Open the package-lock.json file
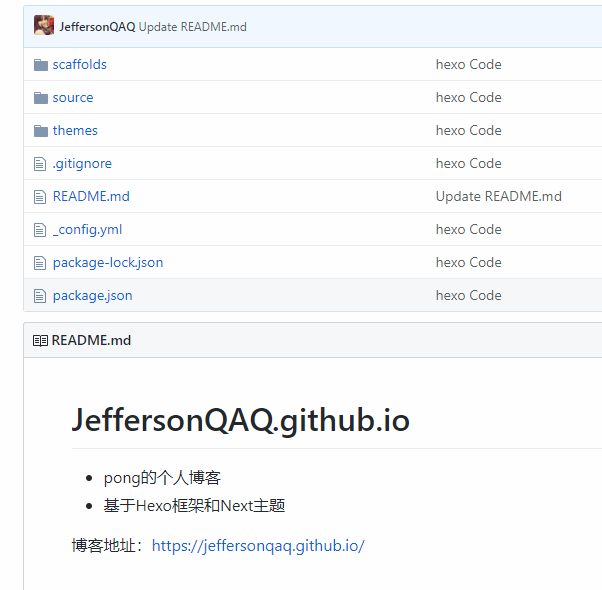Image resolution: width=602 pixels, height=590 pixels. click(108, 263)
